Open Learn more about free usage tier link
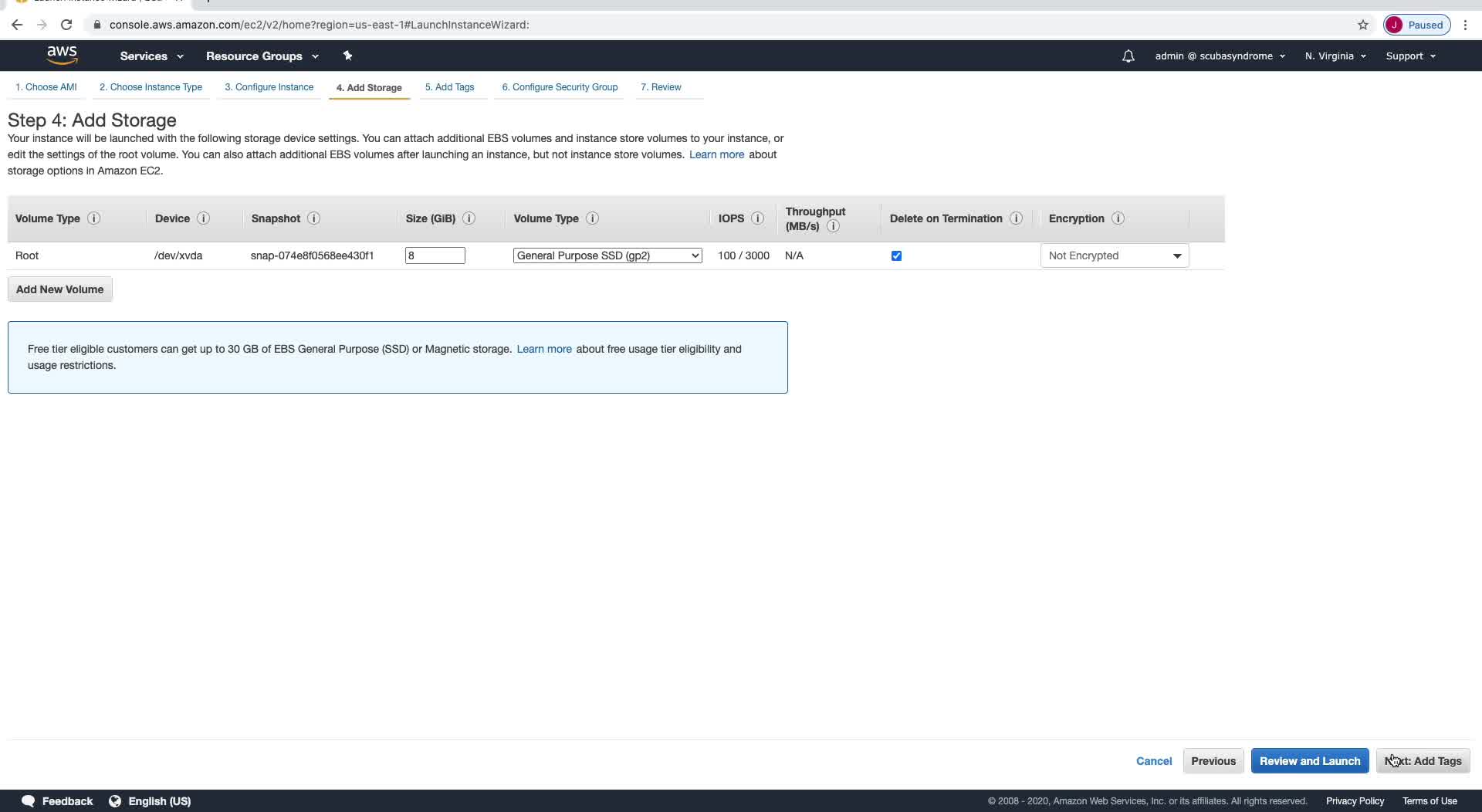The image size is (1482, 812). pyautogui.click(x=544, y=349)
